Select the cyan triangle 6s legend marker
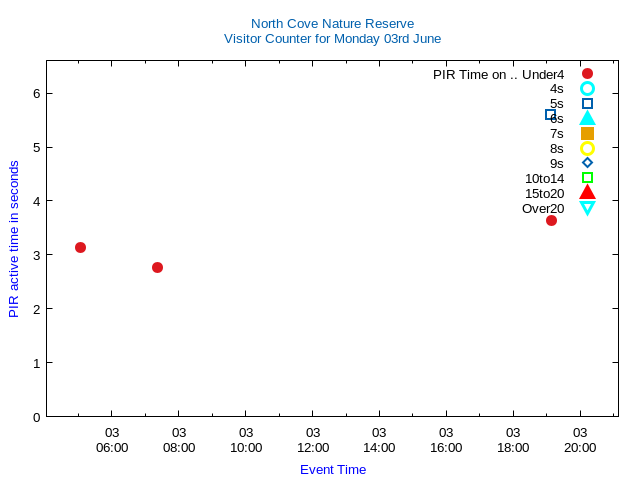640x480 pixels. (587, 118)
